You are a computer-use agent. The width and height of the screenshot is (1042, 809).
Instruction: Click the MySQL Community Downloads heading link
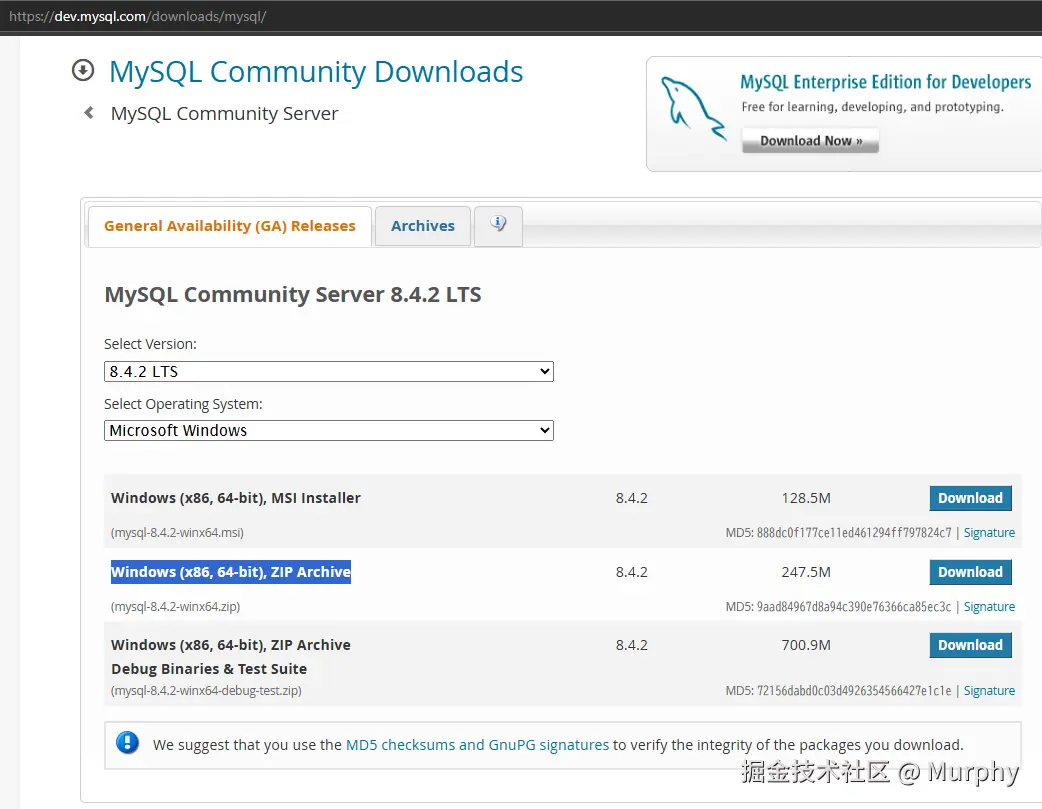point(316,72)
